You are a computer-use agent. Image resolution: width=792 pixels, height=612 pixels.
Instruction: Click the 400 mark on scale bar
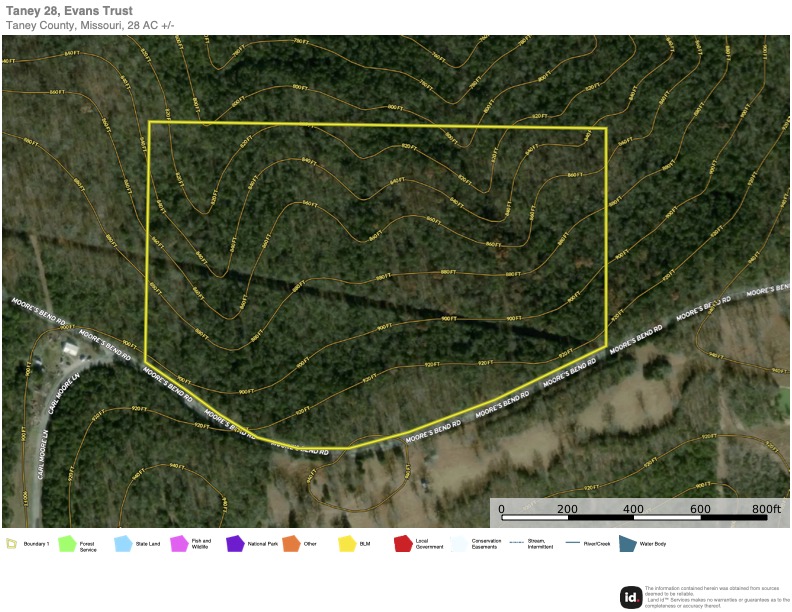click(633, 508)
